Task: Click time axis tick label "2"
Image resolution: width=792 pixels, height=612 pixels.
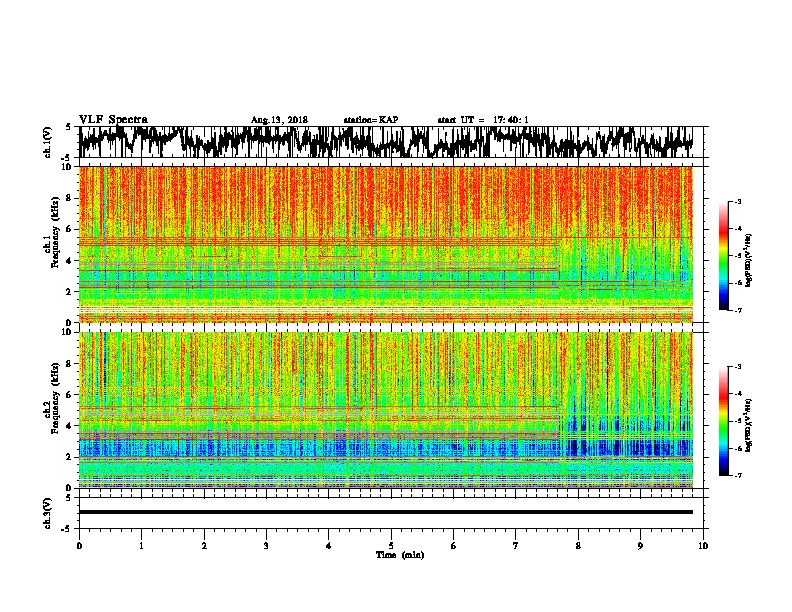Action: tap(204, 546)
